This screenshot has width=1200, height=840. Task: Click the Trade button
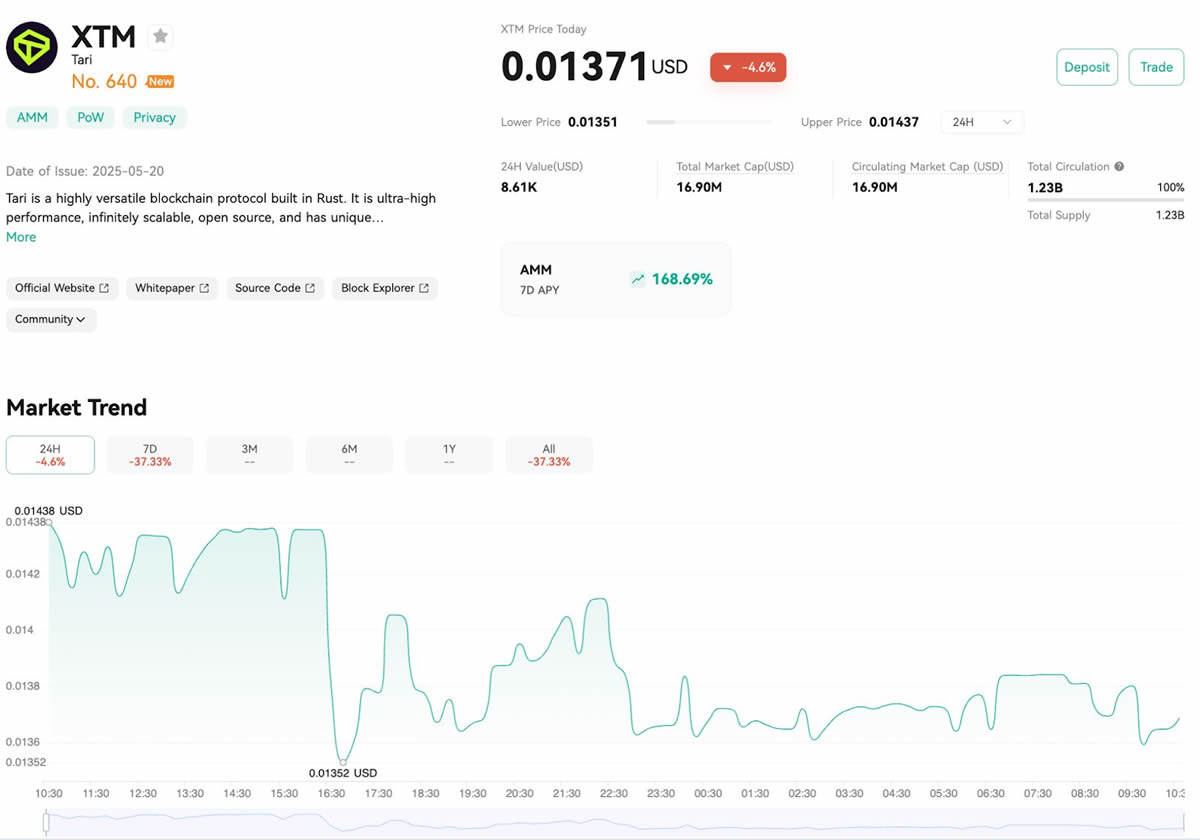(x=1156, y=67)
